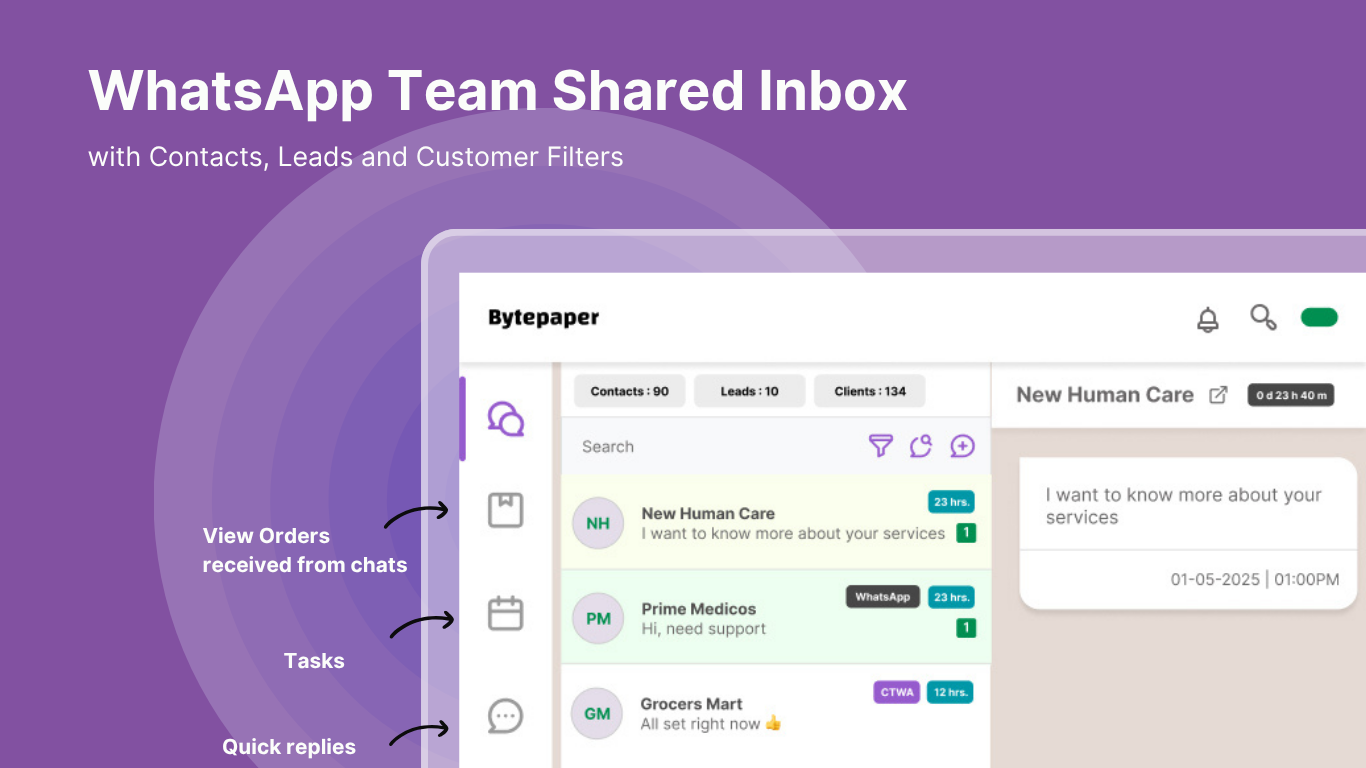1366x768 pixels.
Task: Start a new chat with plus icon
Action: [962, 446]
